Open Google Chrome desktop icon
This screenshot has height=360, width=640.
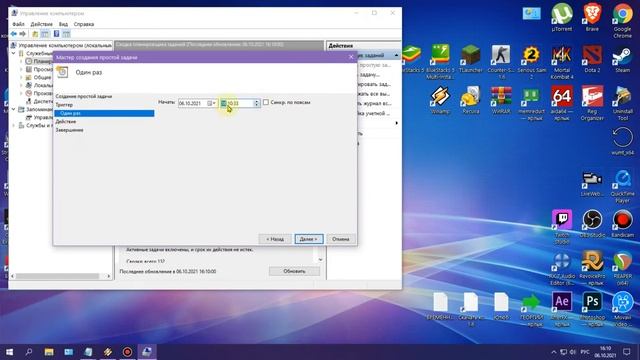622,20
